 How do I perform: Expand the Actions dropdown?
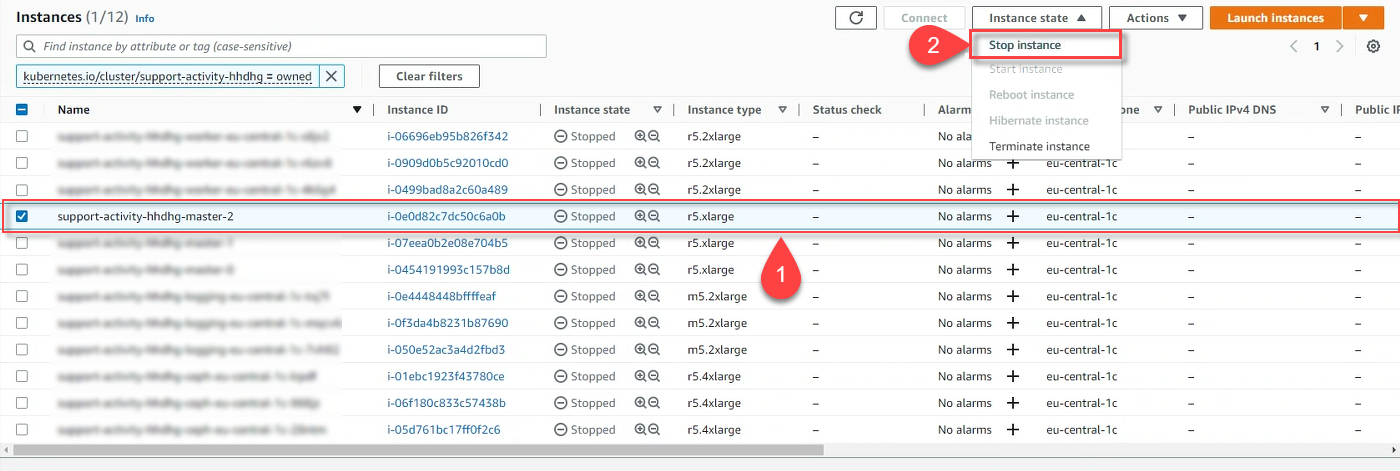pyautogui.click(x=1155, y=18)
